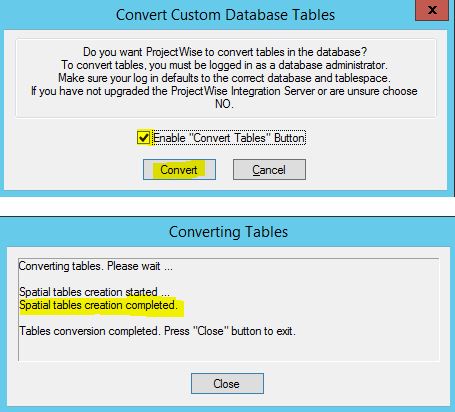The height and width of the screenshot is (412, 455).
Task: Click the "If you have not upgraded" line
Action: pyautogui.click(x=224, y=91)
